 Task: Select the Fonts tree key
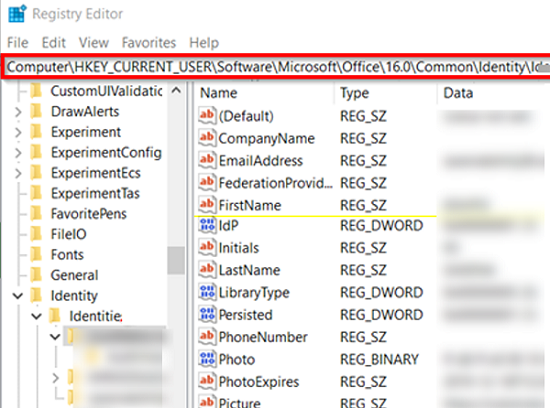click(67, 255)
